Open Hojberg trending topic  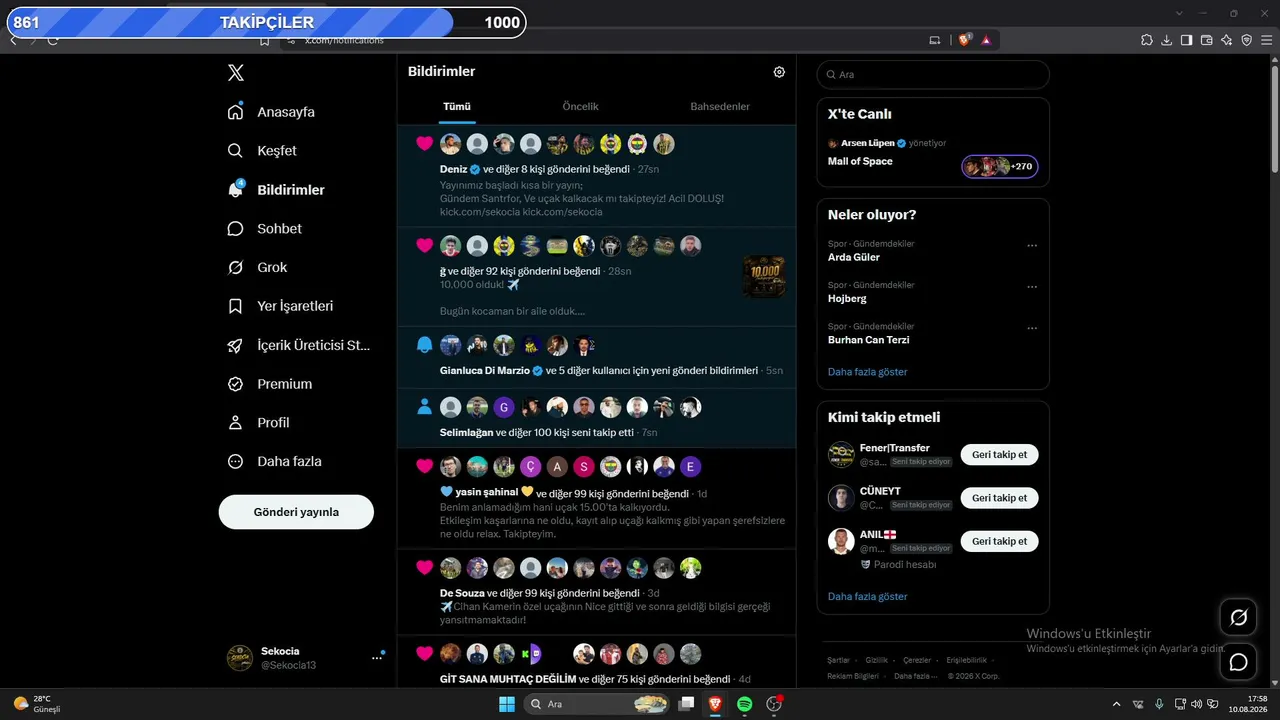(x=847, y=299)
